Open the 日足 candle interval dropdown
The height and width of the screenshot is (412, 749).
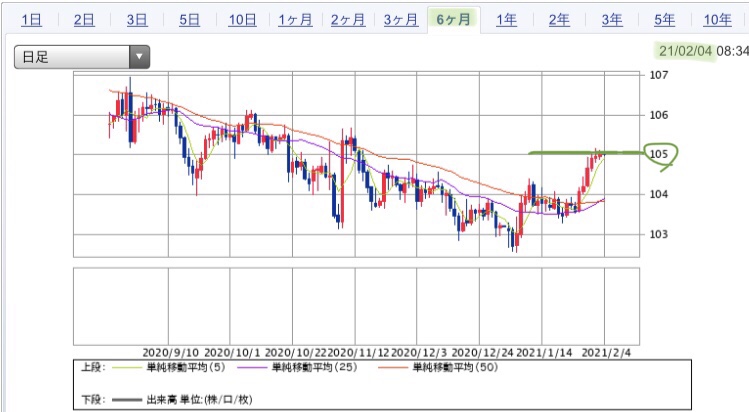point(82,57)
